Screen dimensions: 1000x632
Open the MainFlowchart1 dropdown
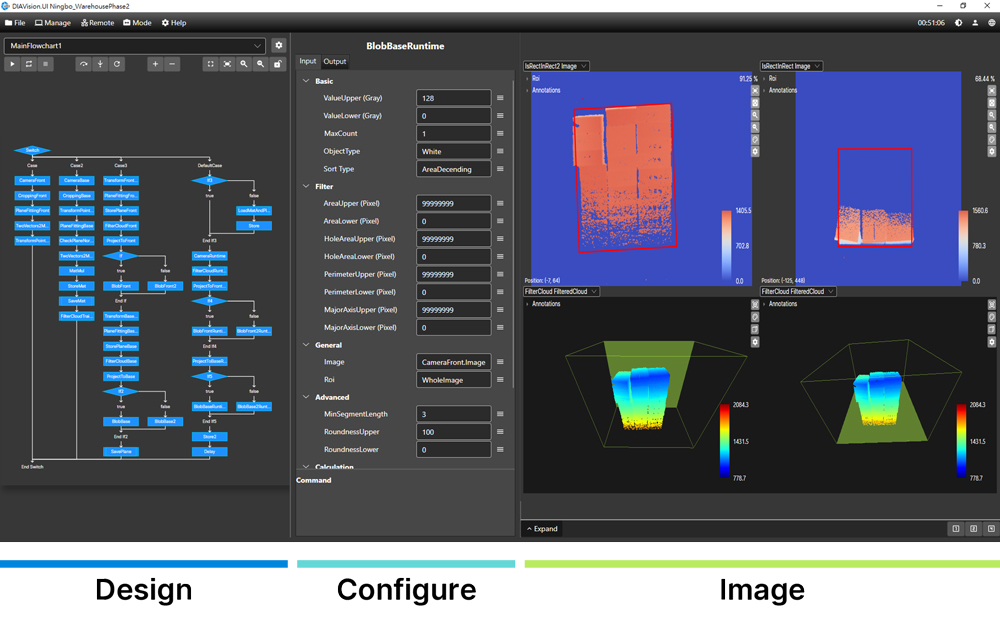click(x=258, y=45)
